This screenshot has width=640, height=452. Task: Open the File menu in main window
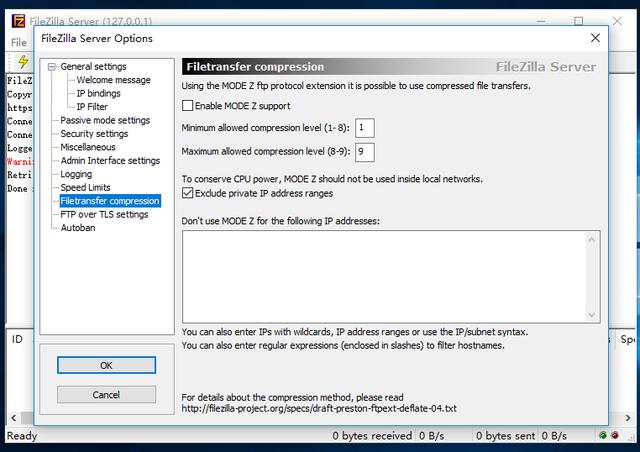pyautogui.click(x=19, y=42)
